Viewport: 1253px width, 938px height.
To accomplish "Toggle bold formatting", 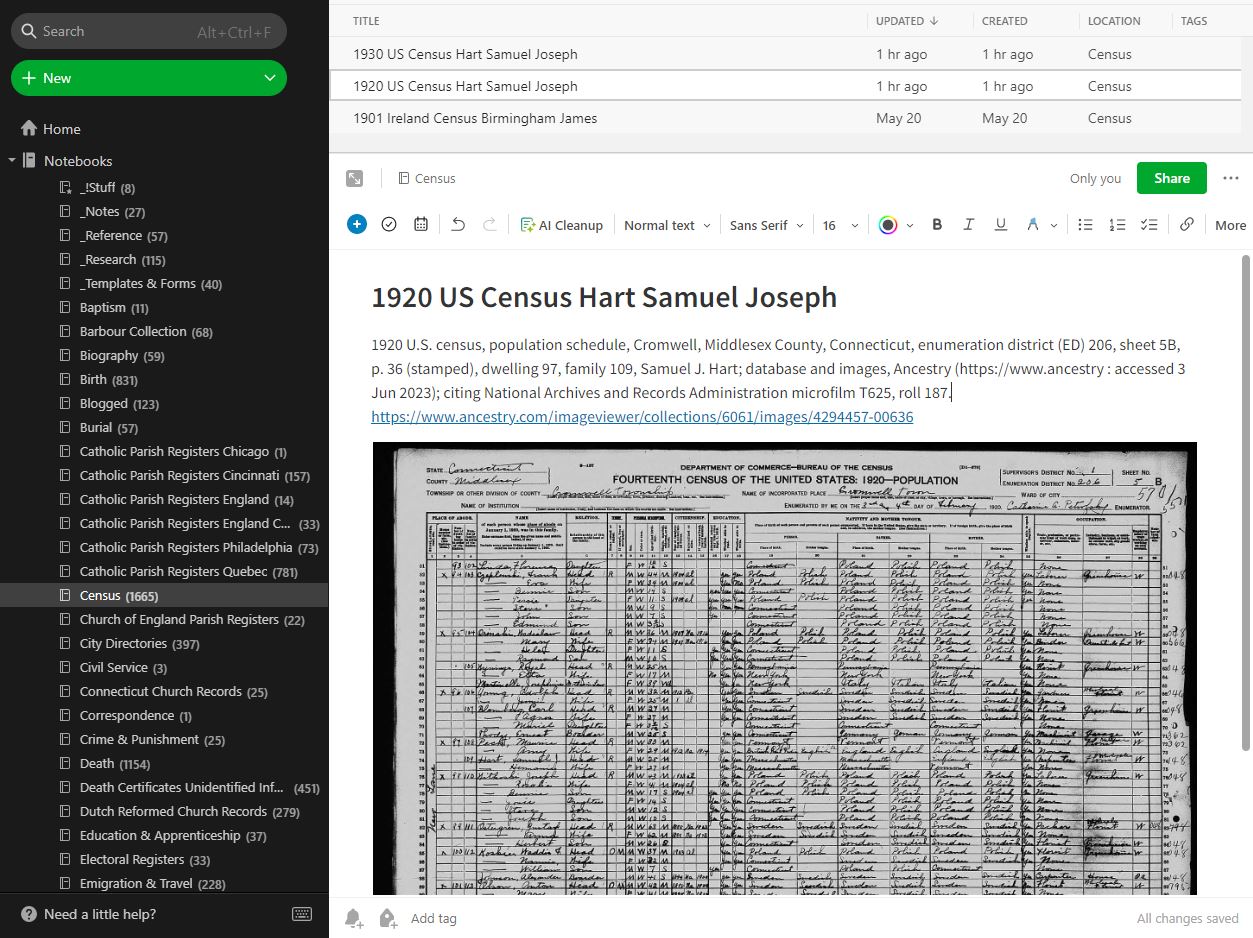I will click(937, 225).
